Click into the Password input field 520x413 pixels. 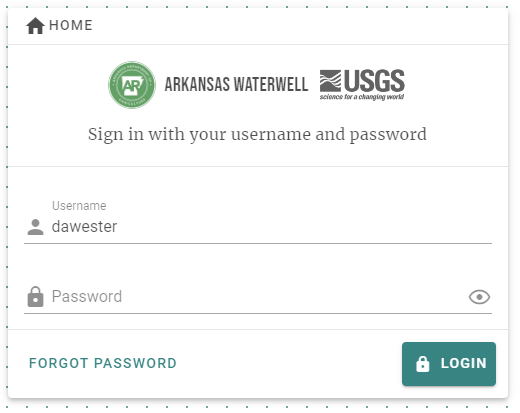pos(258,296)
